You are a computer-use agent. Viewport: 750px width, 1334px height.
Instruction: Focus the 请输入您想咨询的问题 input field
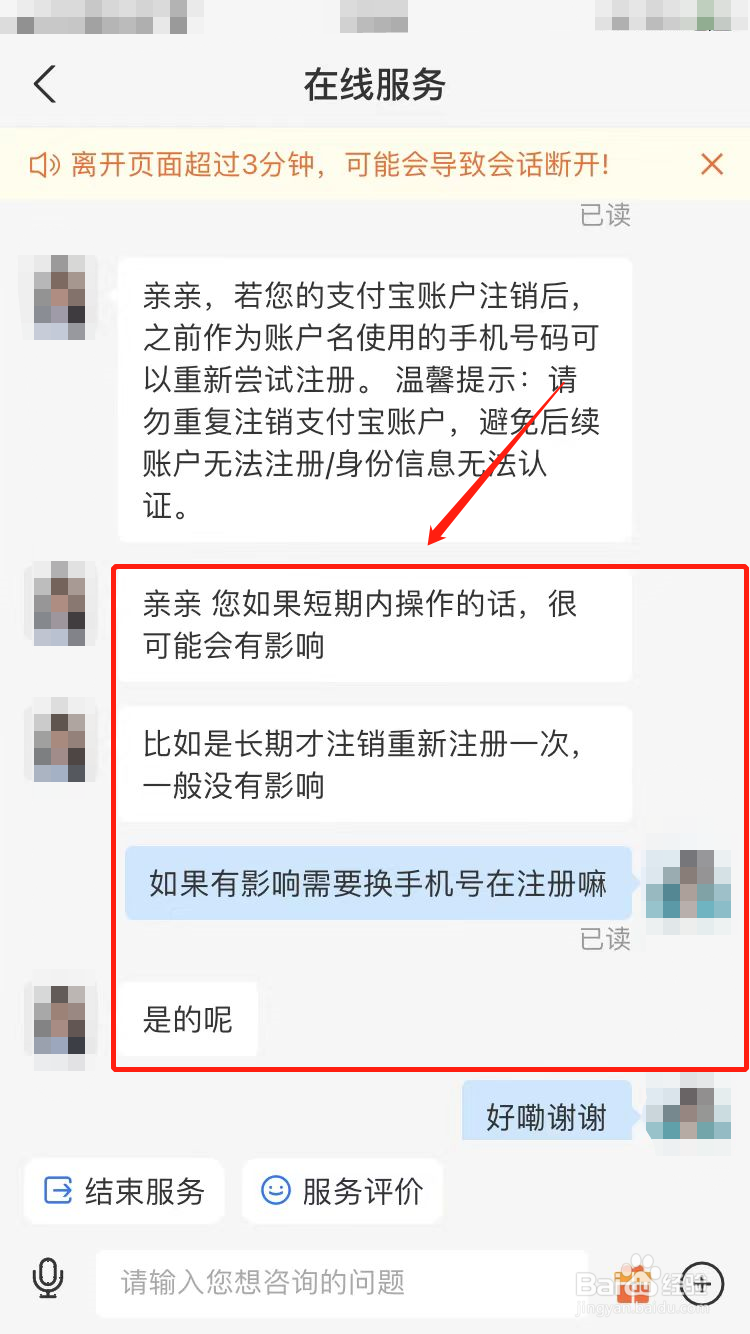342,1283
